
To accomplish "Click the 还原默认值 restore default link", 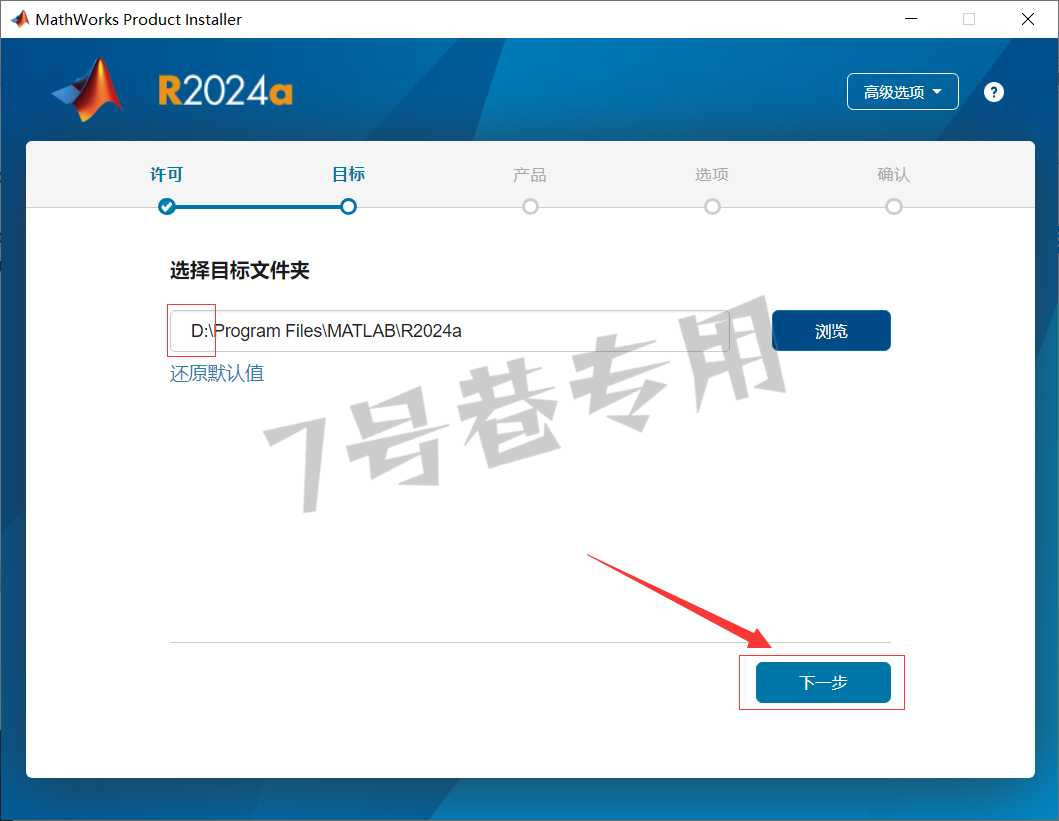I will [217, 373].
